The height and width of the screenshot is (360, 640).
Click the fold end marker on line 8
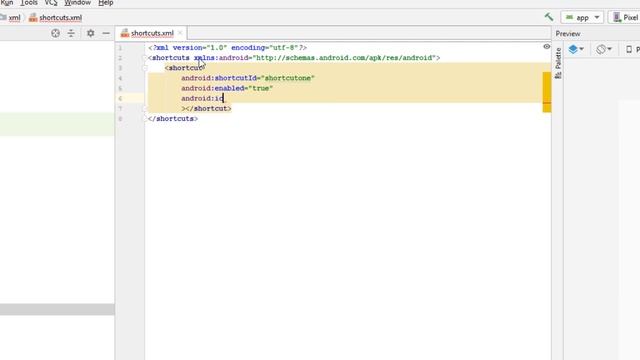[x=144, y=119]
